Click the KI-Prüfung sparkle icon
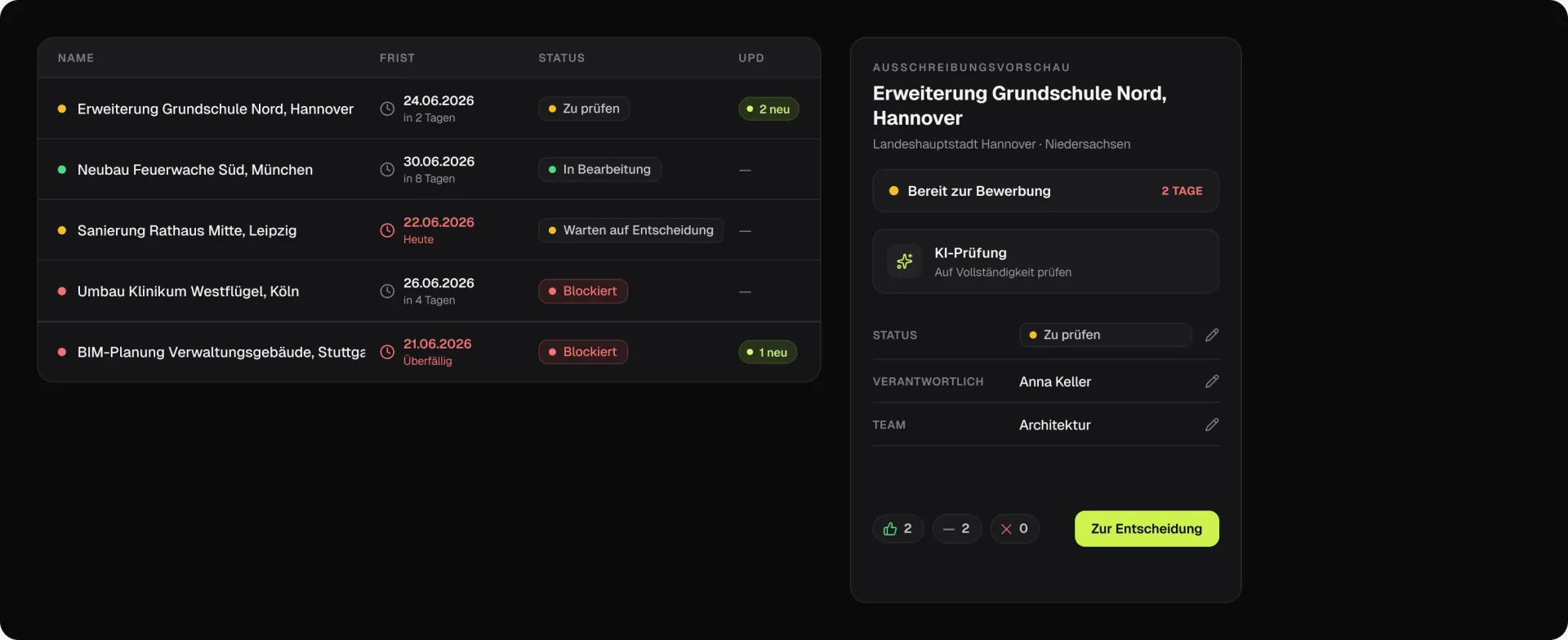This screenshot has width=1568, height=640. [905, 261]
